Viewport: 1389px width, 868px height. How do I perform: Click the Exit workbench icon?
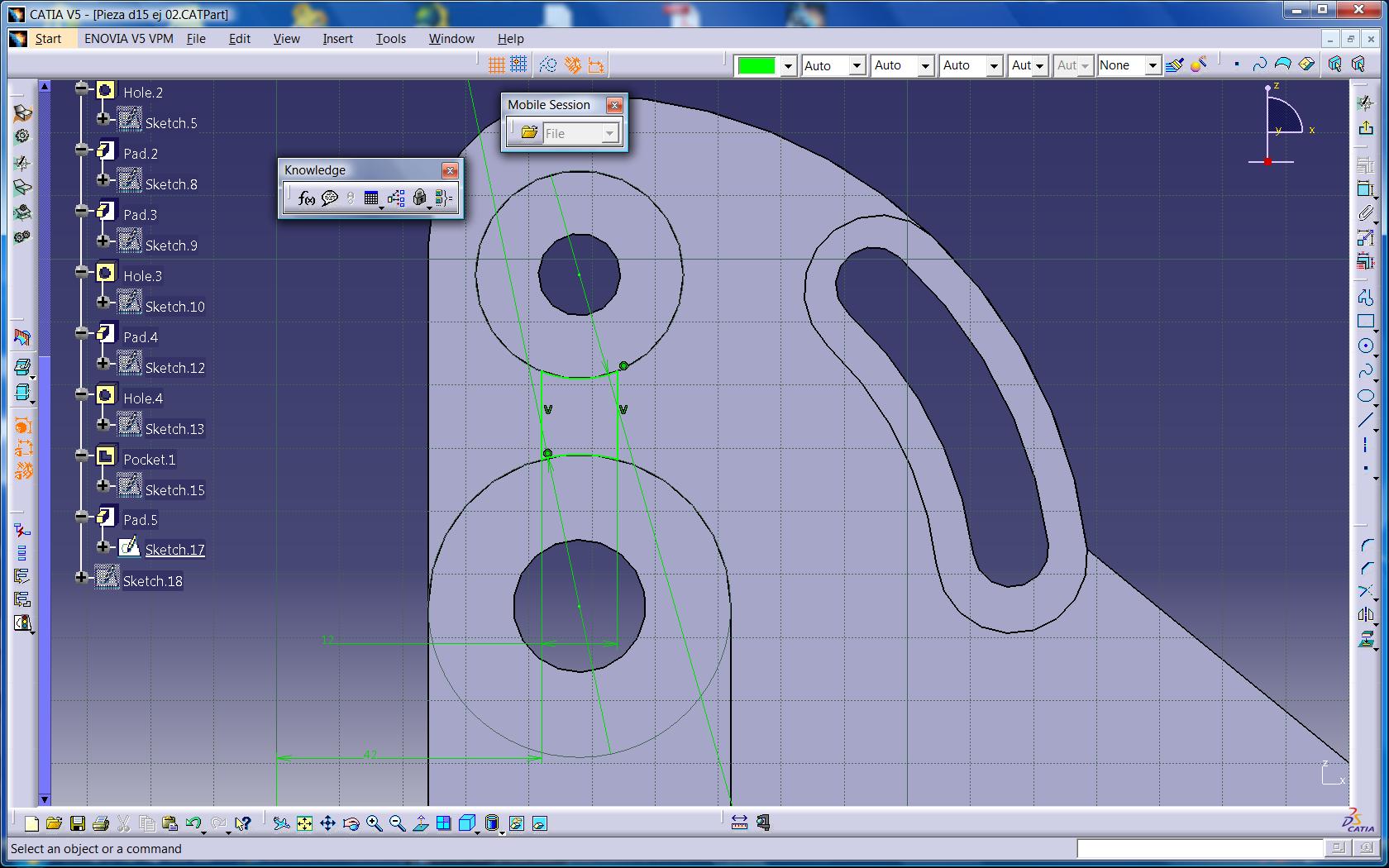[x=1365, y=127]
